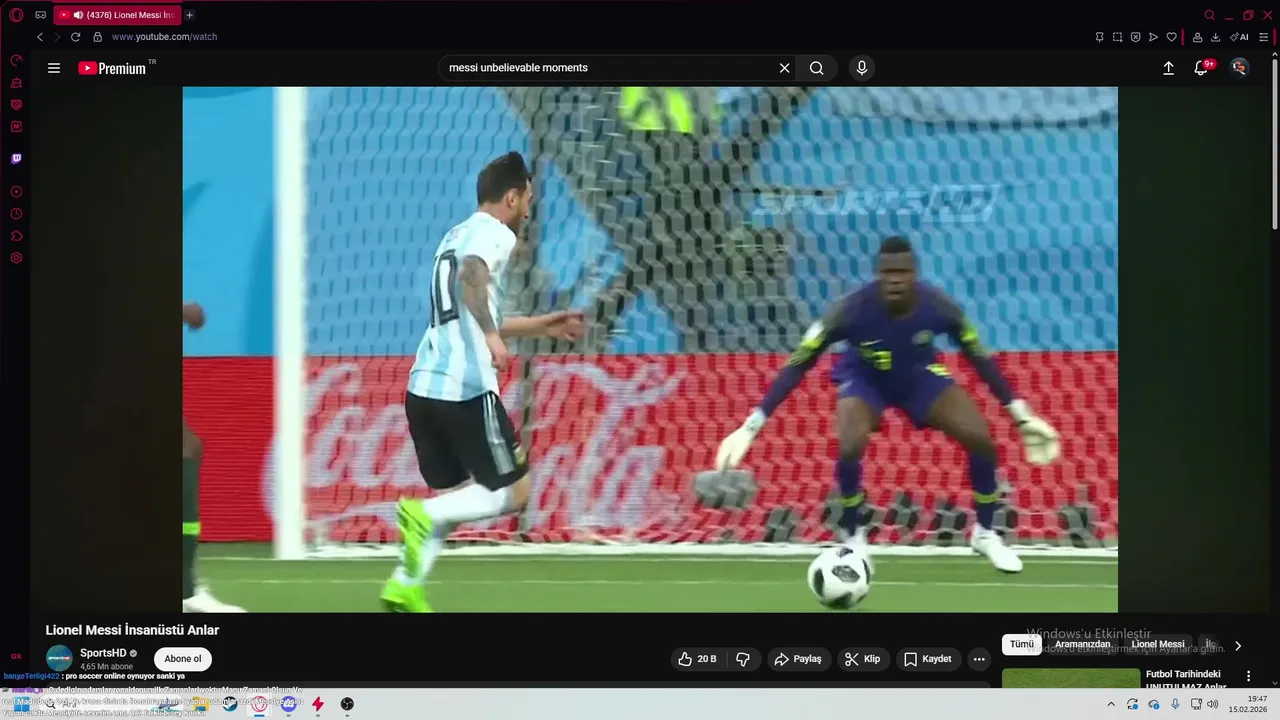This screenshot has width=1280, height=720.
Task: Open browser search tabs magnifier
Action: click(1210, 15)
